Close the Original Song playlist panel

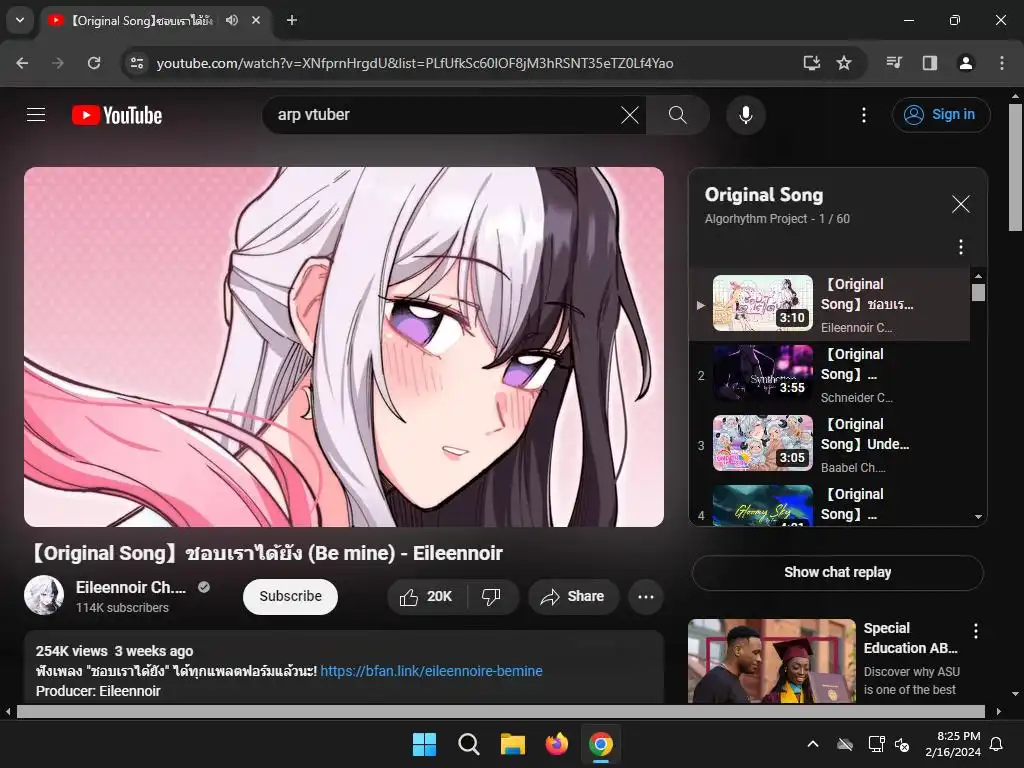pos(960,204)
